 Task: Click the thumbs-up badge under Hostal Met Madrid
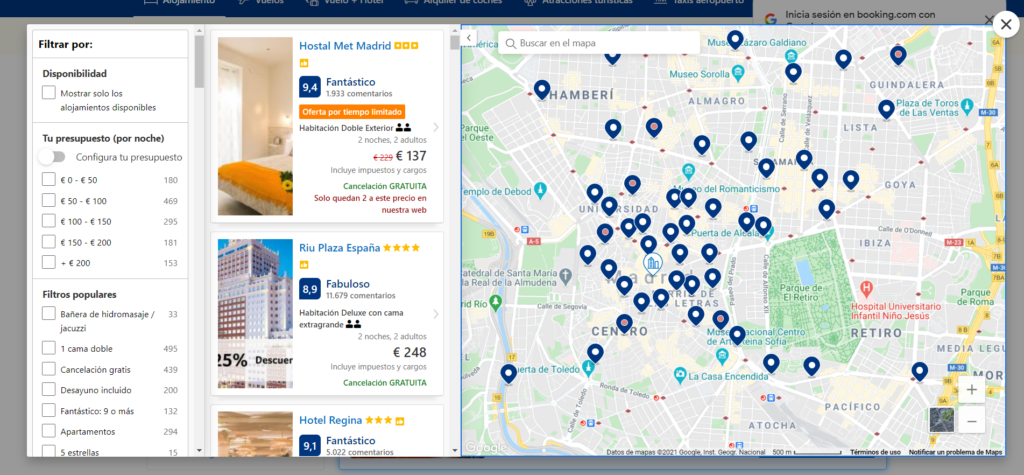click(x=304, y=63)
